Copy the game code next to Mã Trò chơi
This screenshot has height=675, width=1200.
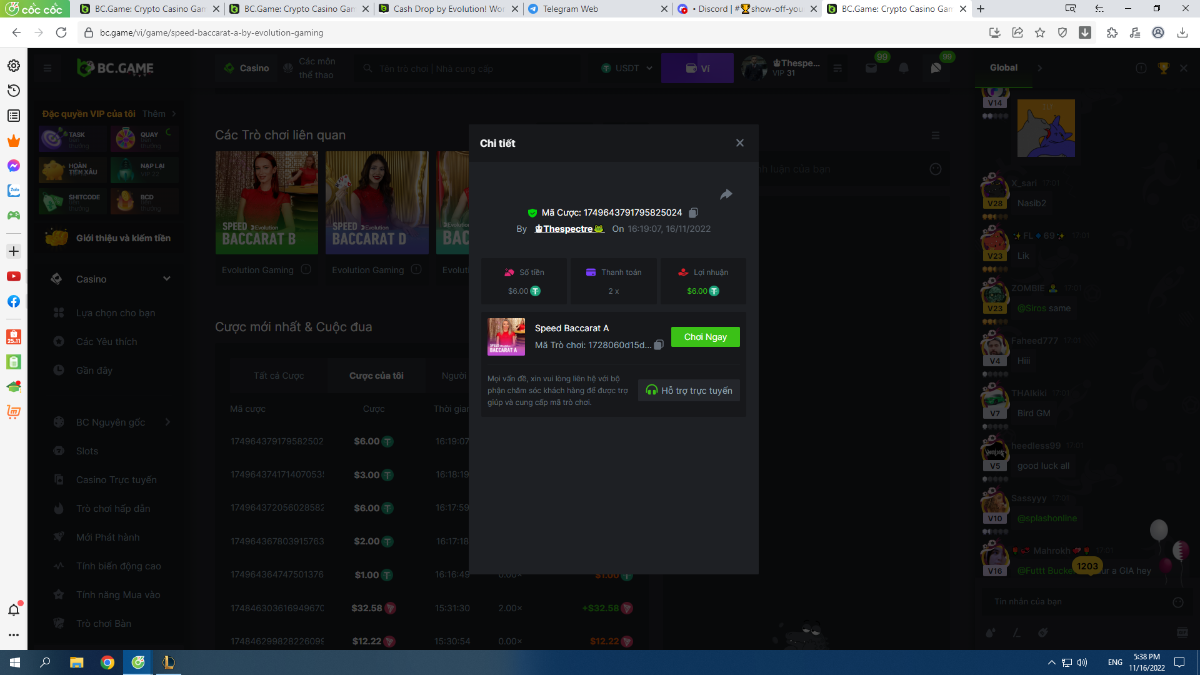coord(658,345)
